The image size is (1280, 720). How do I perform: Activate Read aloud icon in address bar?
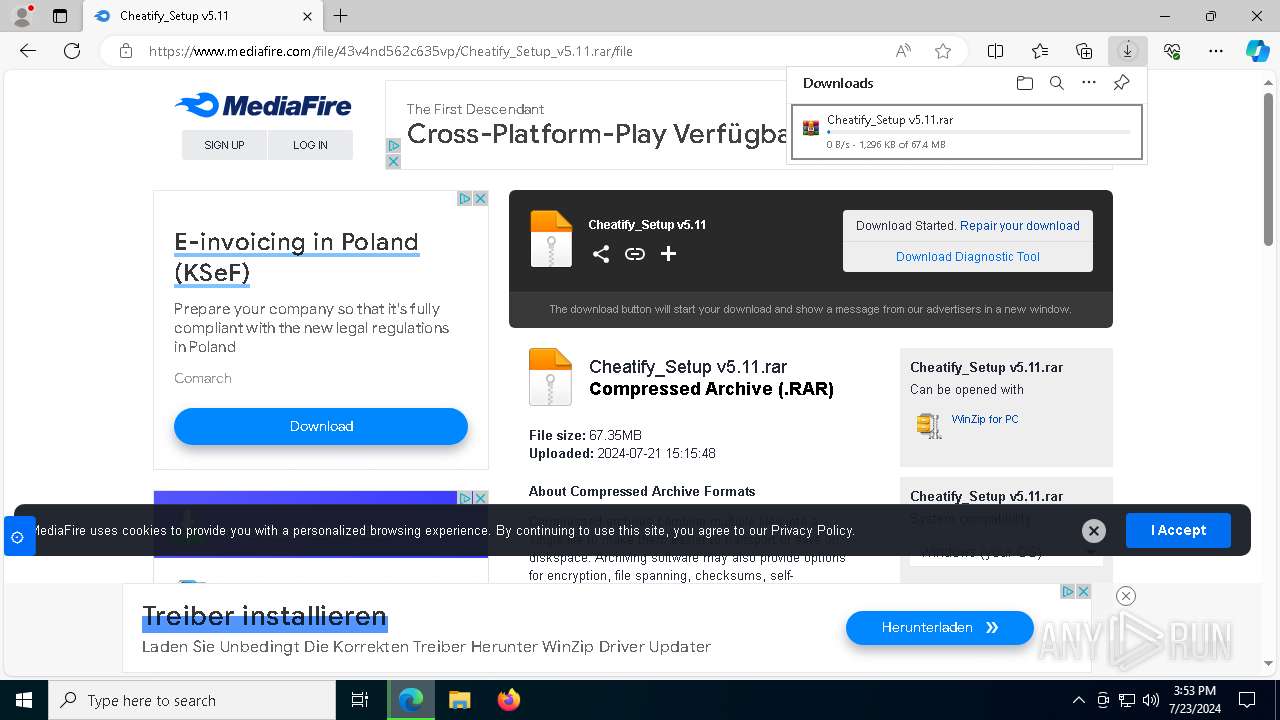point(903,51)
